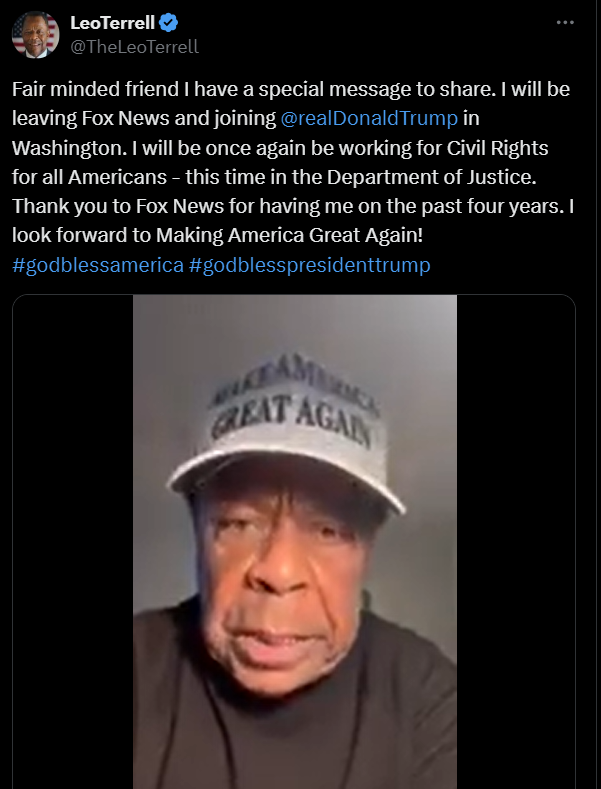
Task: Open LeoTerrell's profile avatar picture
Action: (35, 35)
